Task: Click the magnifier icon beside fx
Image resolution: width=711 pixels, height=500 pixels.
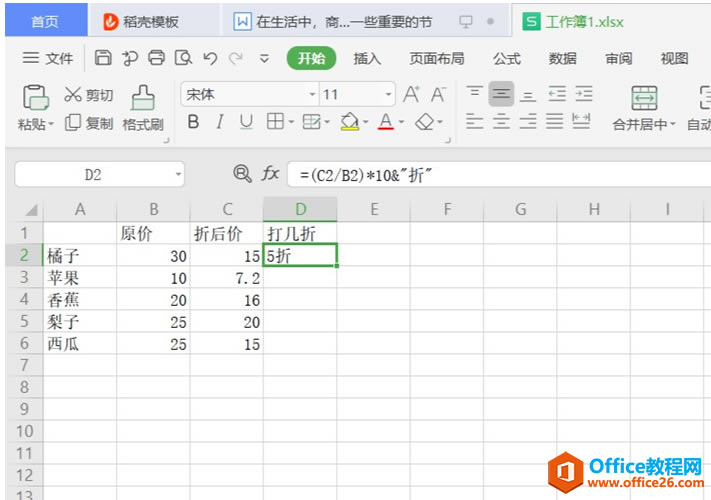Action: pyautogui.click(x=242, y=174)
